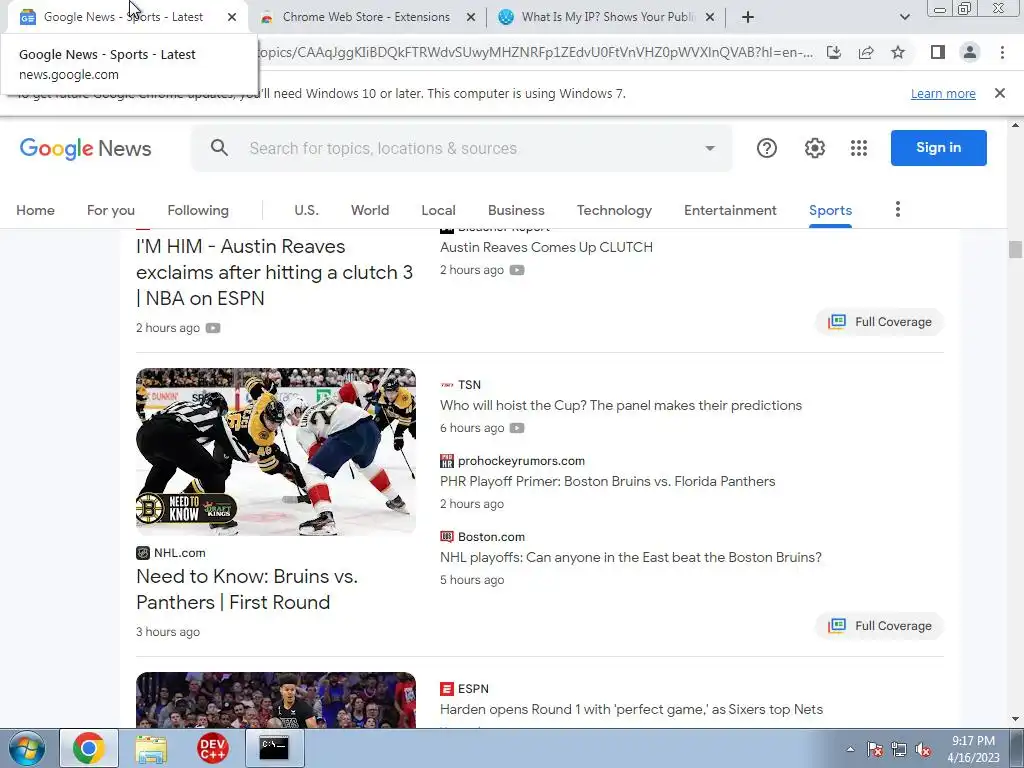Open the Chrome three-dot menu
Image resolution: width=1024 pixels, height=768 pixels.
coord(1002,52)
